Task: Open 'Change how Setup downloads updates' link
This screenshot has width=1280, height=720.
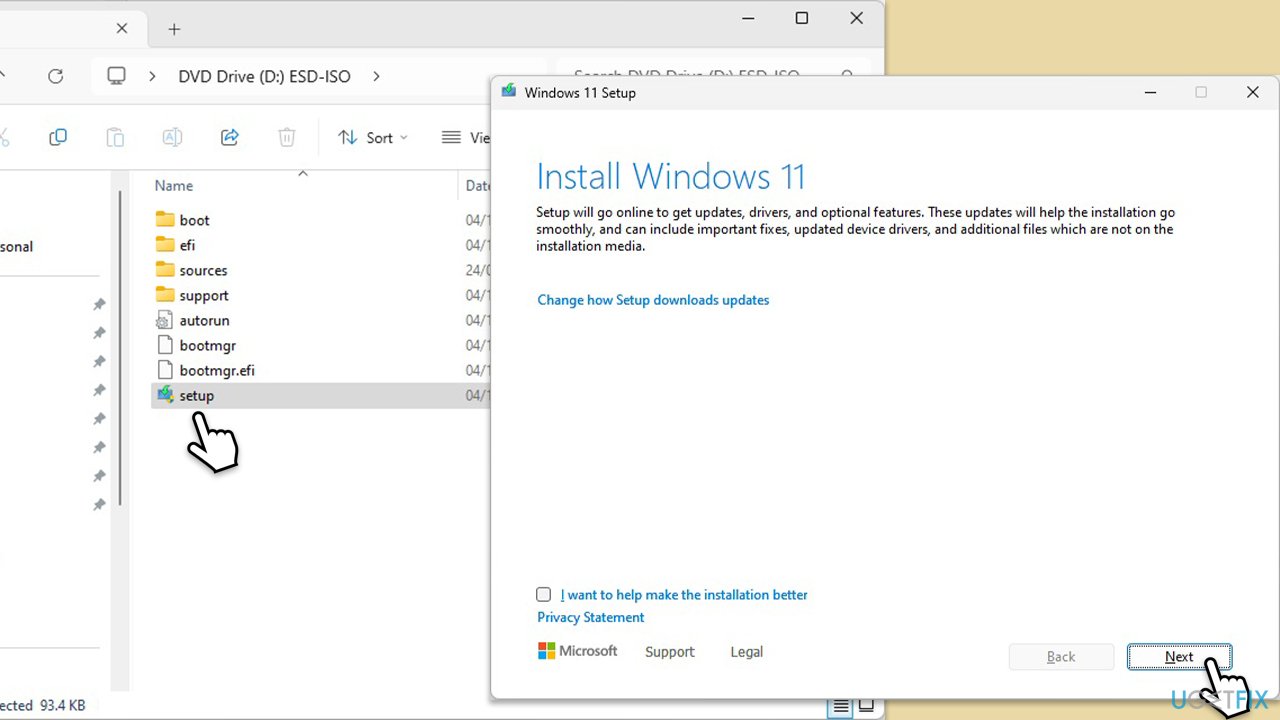Action: [653, 300]
